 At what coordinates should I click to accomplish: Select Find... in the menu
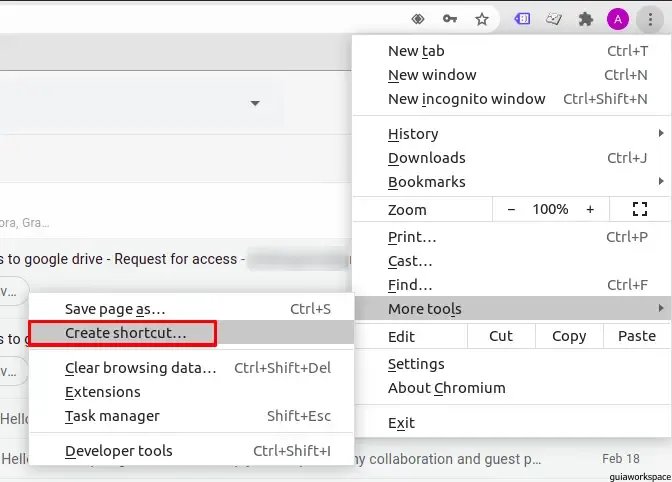coord(512,285)
